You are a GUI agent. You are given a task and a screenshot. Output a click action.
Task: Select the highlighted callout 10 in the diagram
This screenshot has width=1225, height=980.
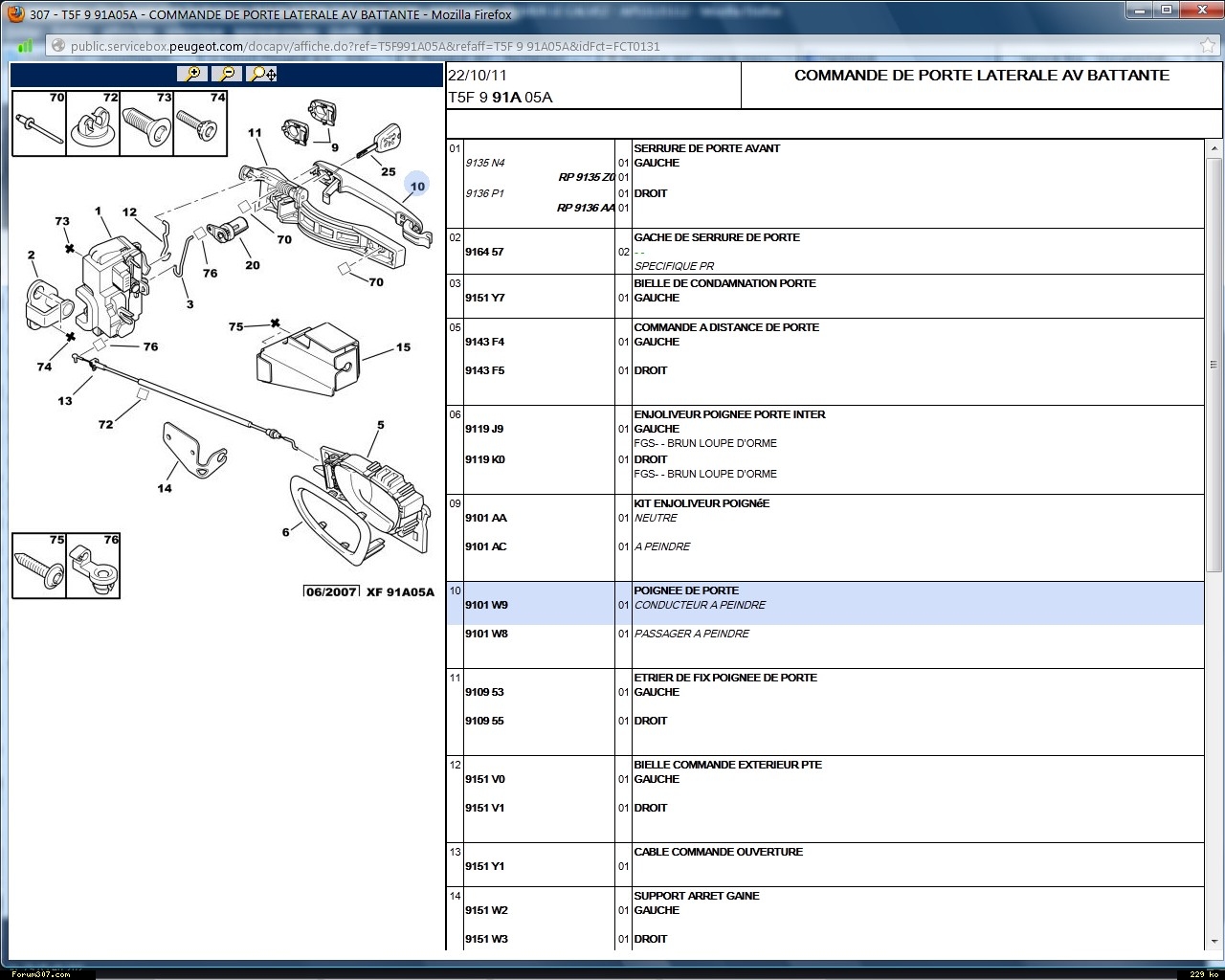(x=417, y=187)
